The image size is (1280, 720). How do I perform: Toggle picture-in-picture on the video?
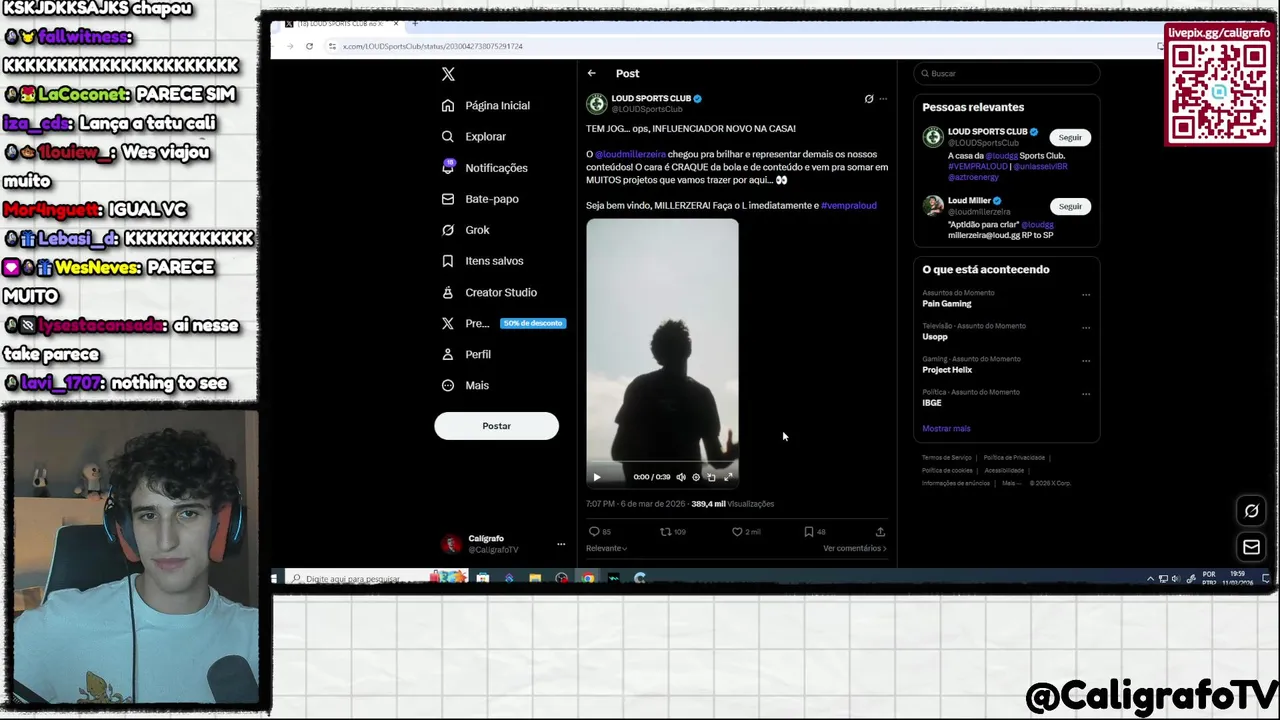(711, 477)
